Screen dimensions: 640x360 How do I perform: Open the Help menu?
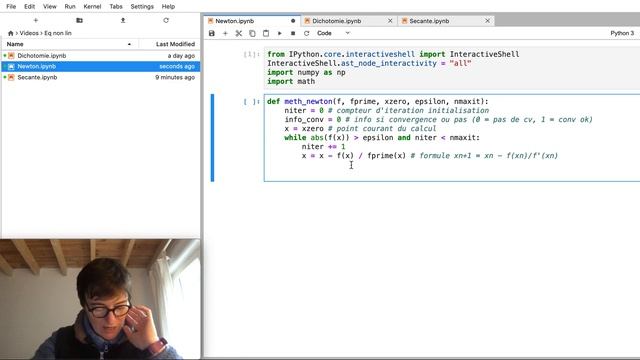[x=168, y=7]
